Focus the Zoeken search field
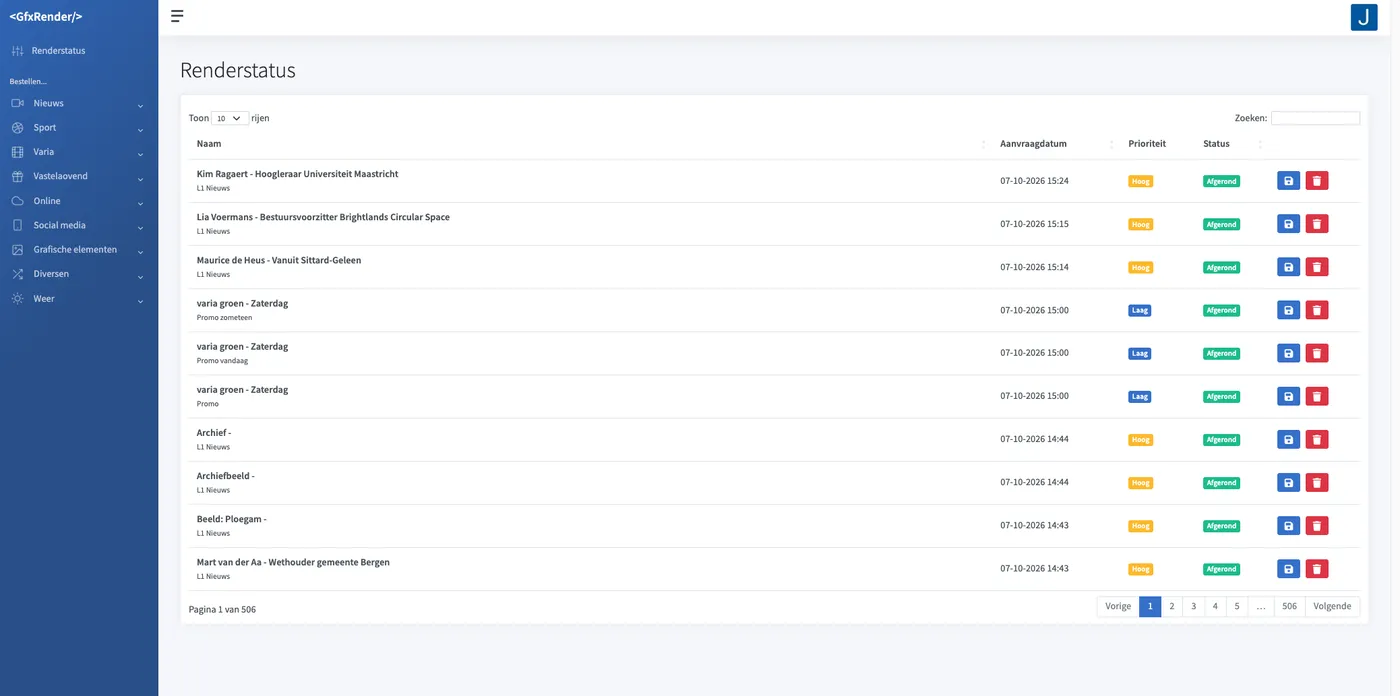The width and height of the screenshot is (1400, 696). point(1315,118)
